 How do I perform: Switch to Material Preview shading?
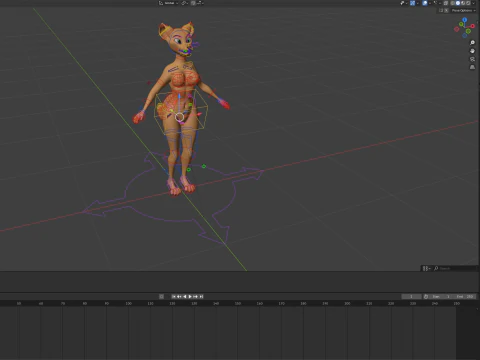tap(463, 3)
